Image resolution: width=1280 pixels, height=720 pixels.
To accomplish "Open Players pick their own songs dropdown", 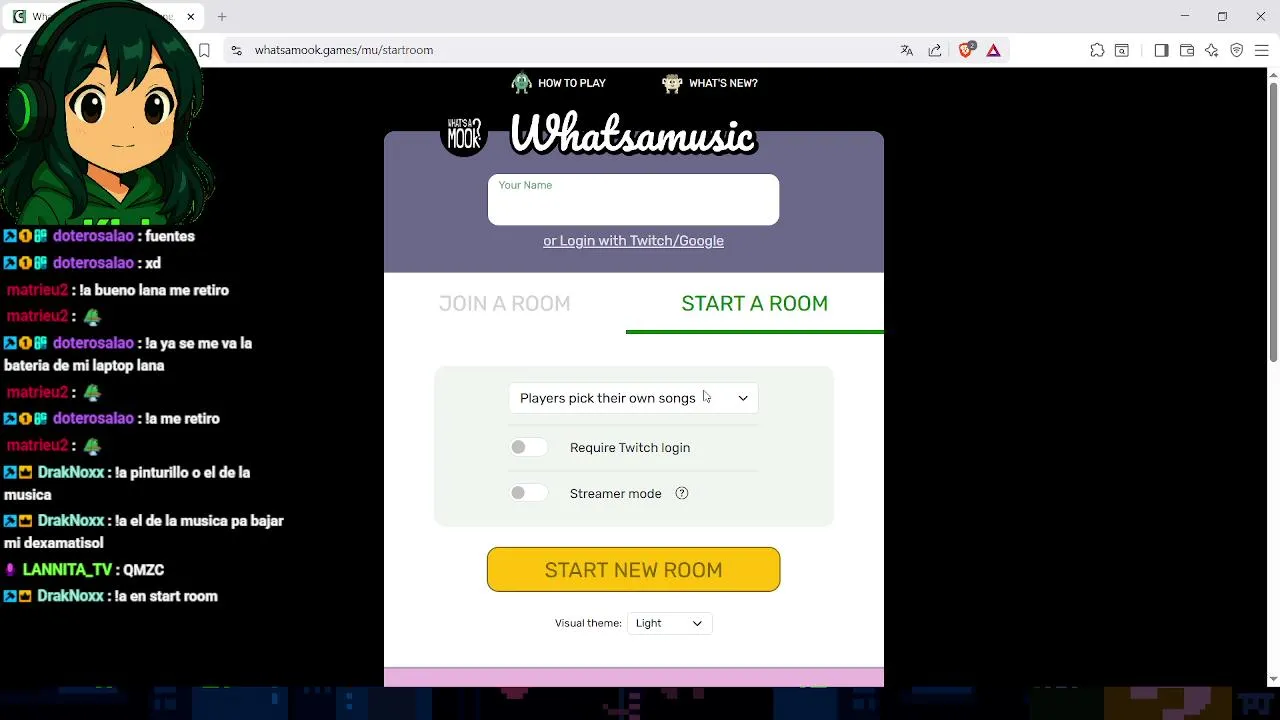I will [633, 398].
